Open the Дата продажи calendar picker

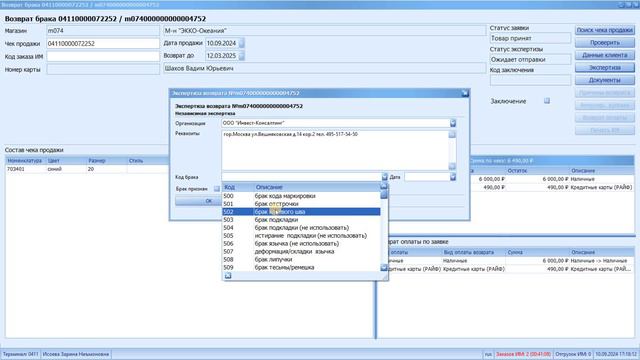(242, 43)
